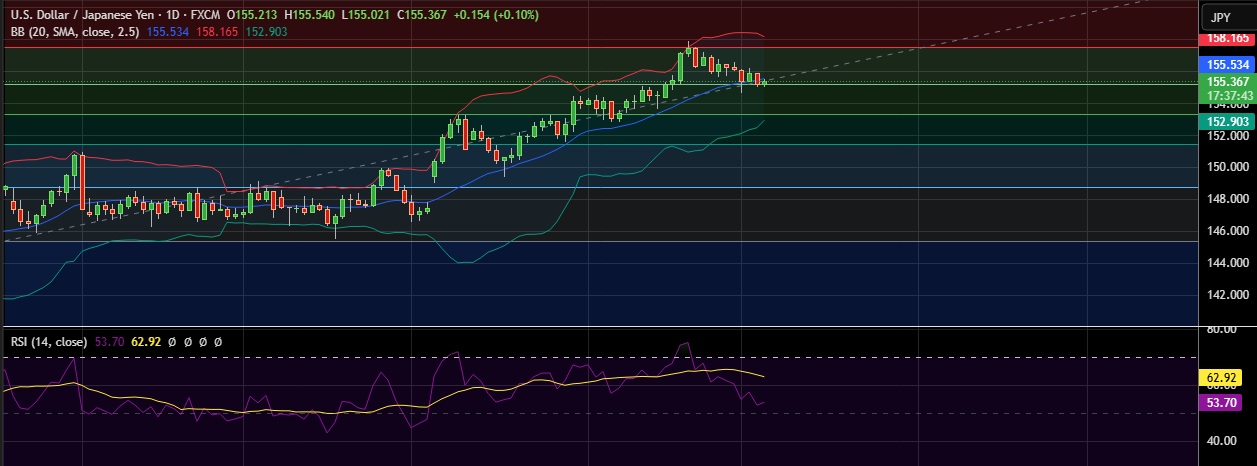The width and height of the screenshot is (1257, 466).
Task: Click the 152.000 price scale label
Action: (x=1227, y=134)
